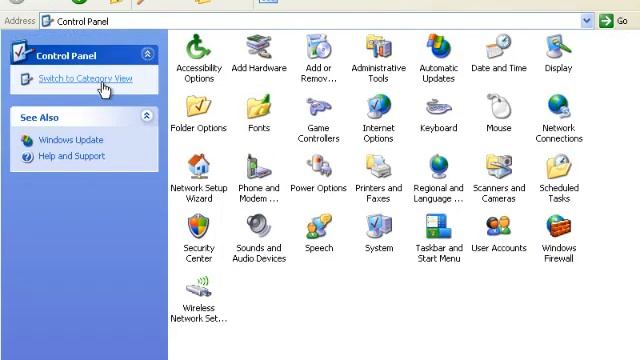Open Printers and Faxes icon
The height and width of the screenshot is (360, 640).
(x=378, y=167)
